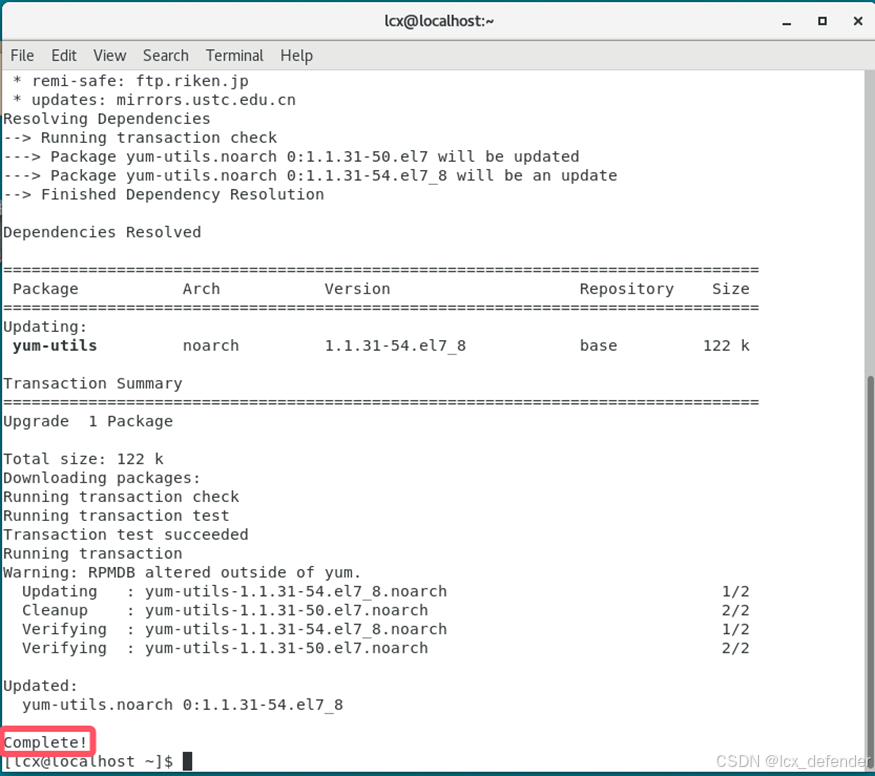
Task: Click 'yum-utils.noarch 0:1.1.31-54.el7_8' under Updated
Action: coord(182,705)
